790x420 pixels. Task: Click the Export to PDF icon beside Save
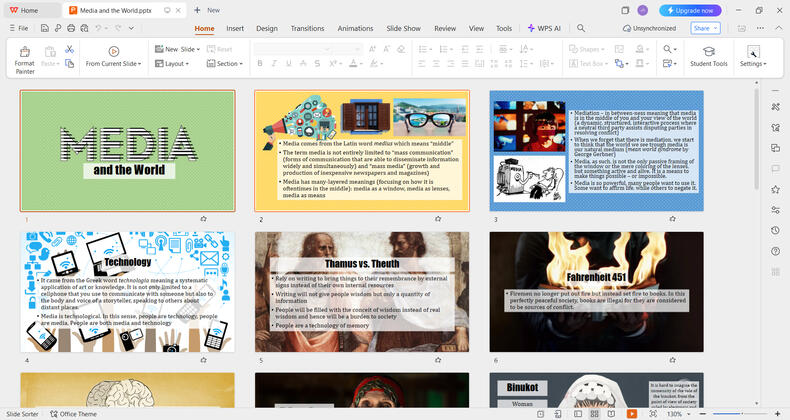[58, 28]
